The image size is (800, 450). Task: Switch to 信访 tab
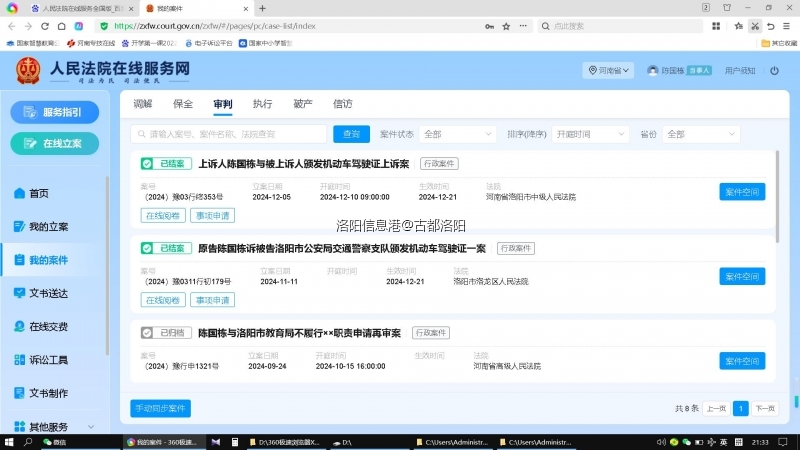(x=342, y=104)
